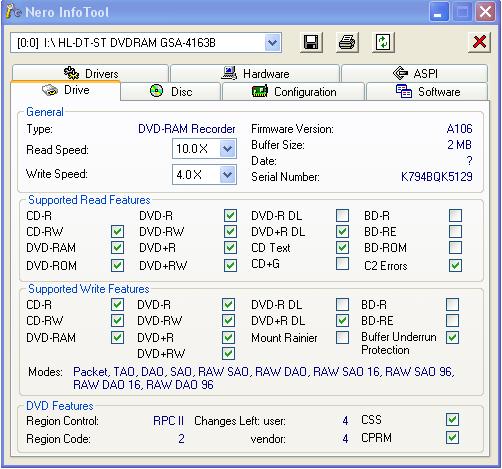Image resolution: width=502 pixels, height=469 pixels.
Task: Expand the Read Speed dropdown
Action: pos(228,149)
